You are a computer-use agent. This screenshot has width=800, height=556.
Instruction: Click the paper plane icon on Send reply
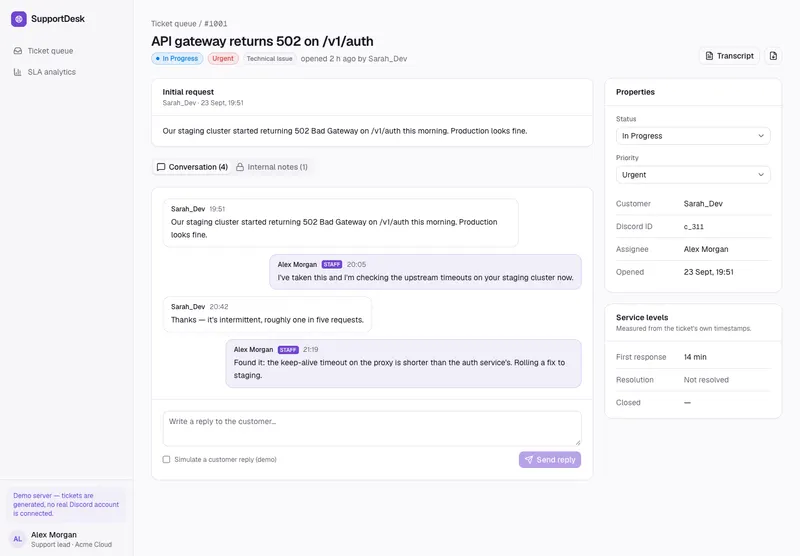(x=529, y=460)
